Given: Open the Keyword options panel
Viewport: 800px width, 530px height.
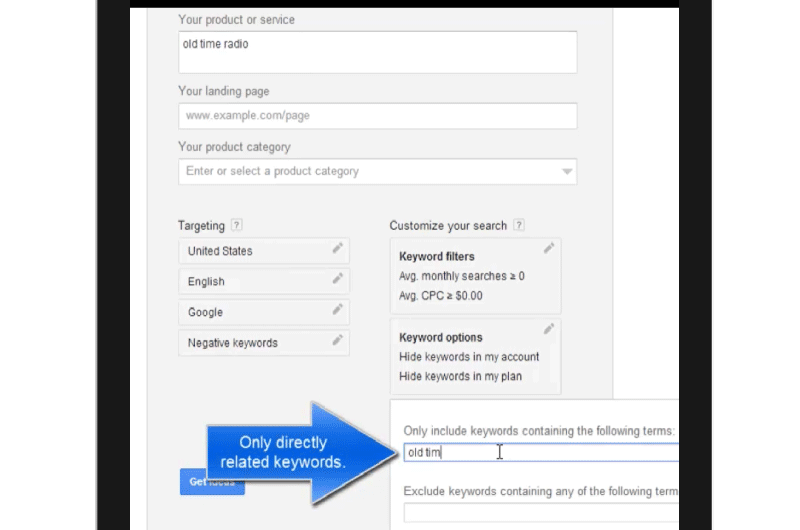Looking at the screenshot, I should click(476, 357).
